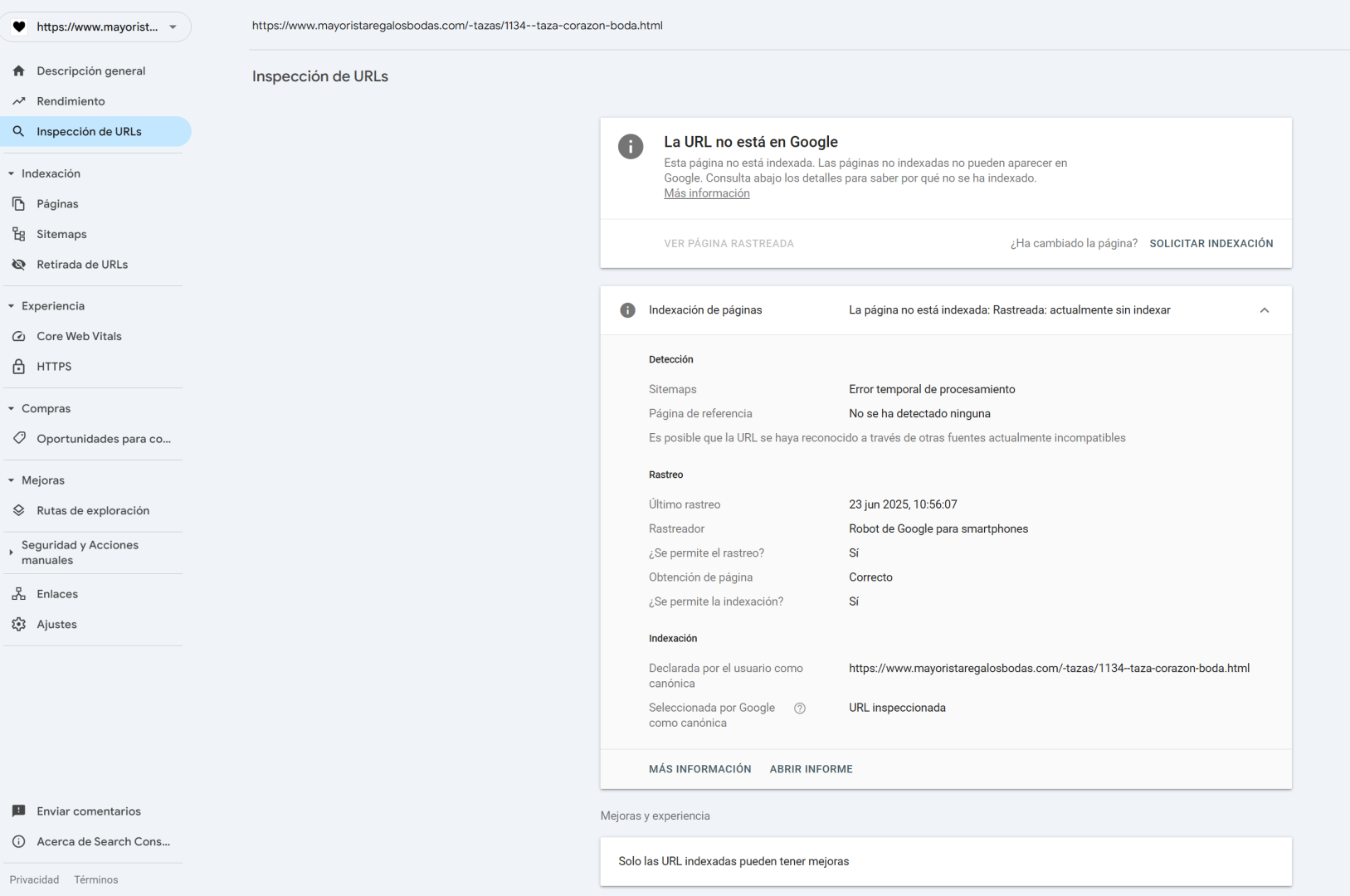This screenshot has width=1350, height=896.
Task: Click Enviar comentarios
Action: point(96,811)
